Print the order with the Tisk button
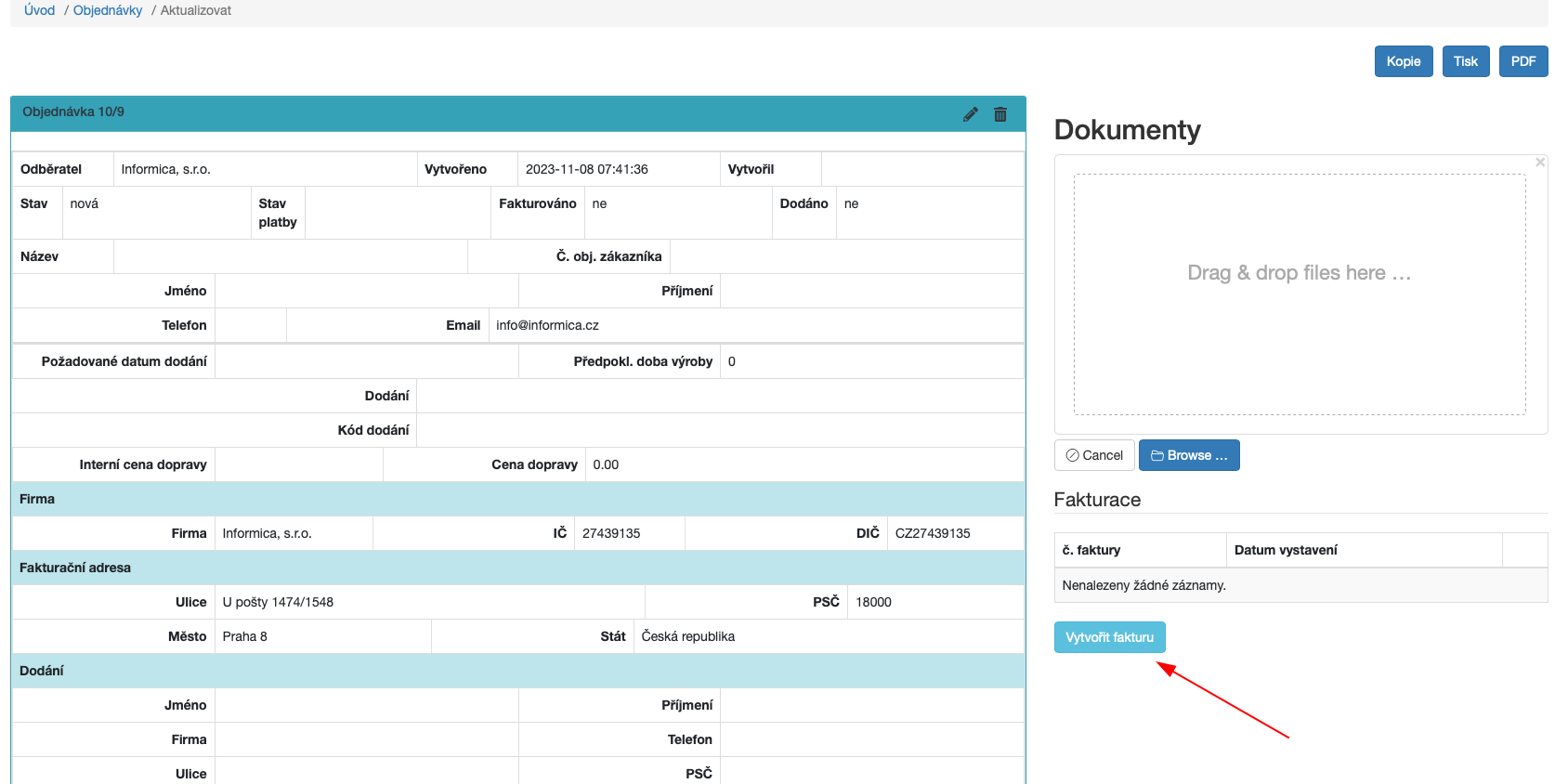This screenshot has height=784, width=1555. (1465, 61)
